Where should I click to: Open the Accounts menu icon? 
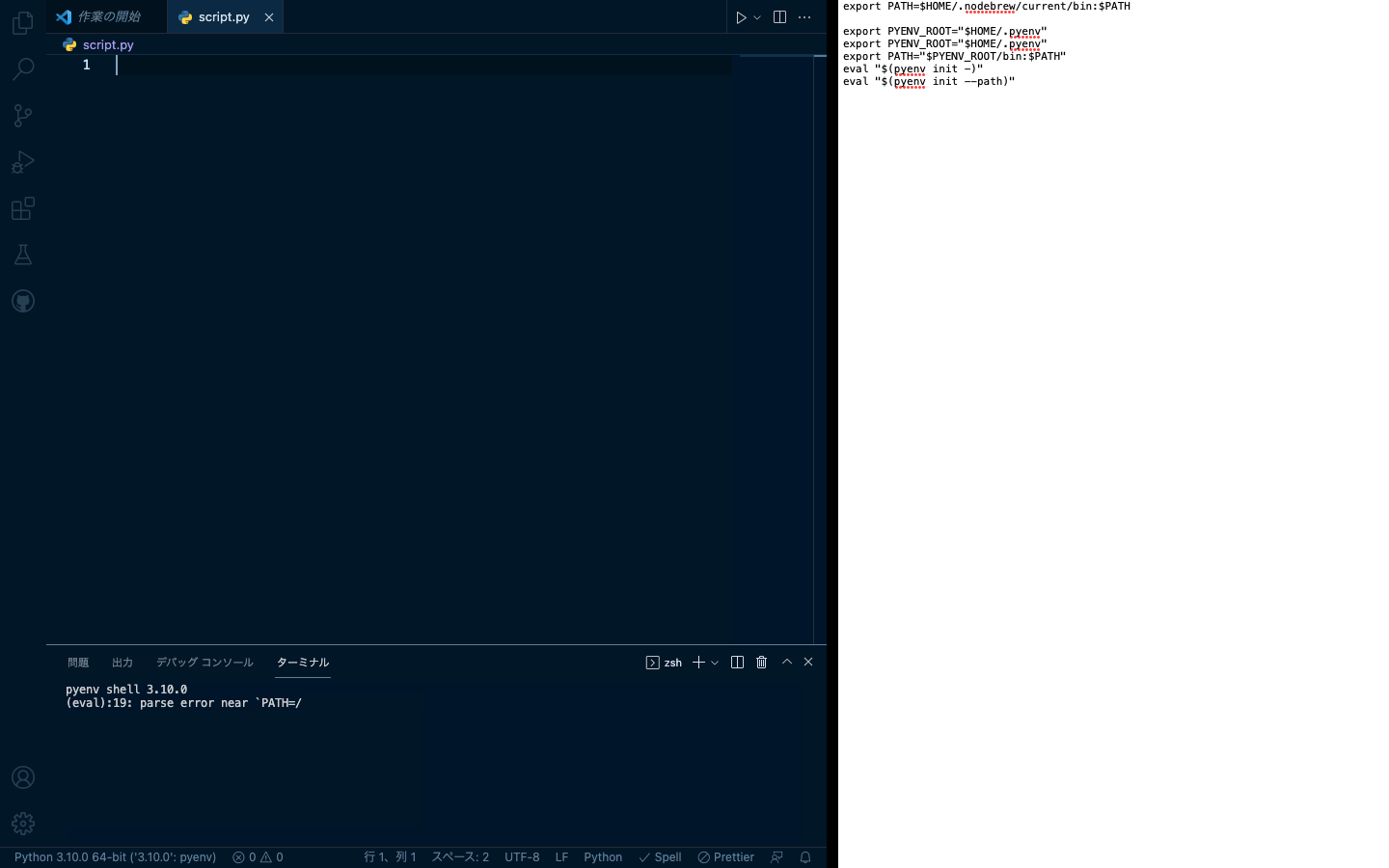coord(23,777)
